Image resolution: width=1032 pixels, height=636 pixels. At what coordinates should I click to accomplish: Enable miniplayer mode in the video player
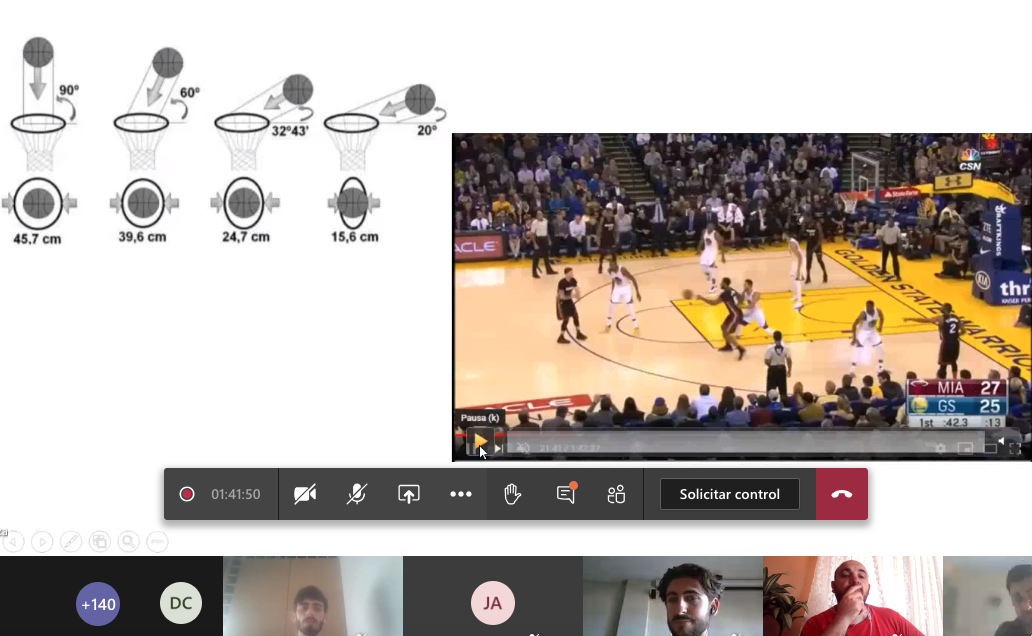pyautogui.click(x=966, y=448)
